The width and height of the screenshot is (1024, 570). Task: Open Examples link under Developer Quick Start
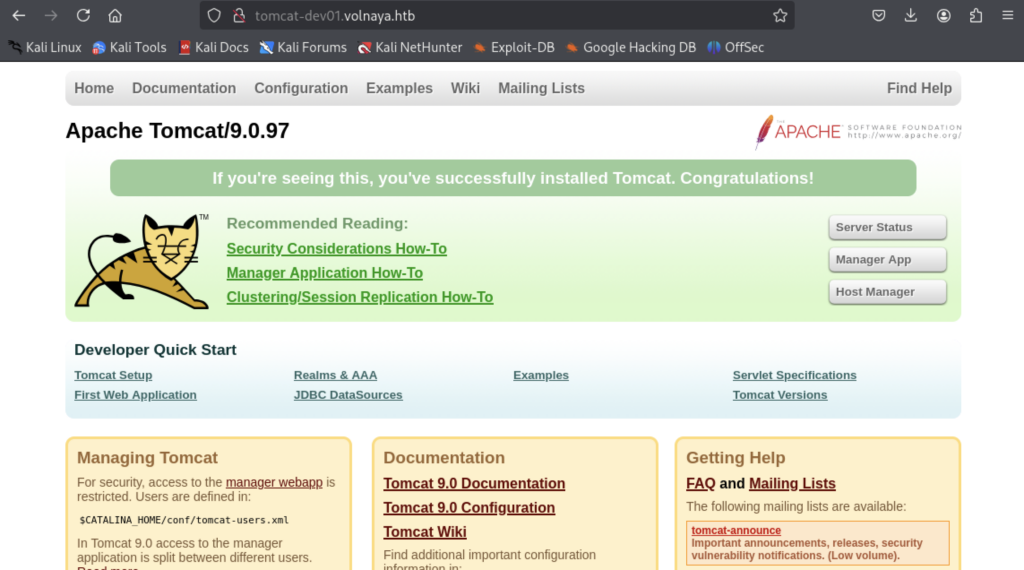tap(541, 375)
